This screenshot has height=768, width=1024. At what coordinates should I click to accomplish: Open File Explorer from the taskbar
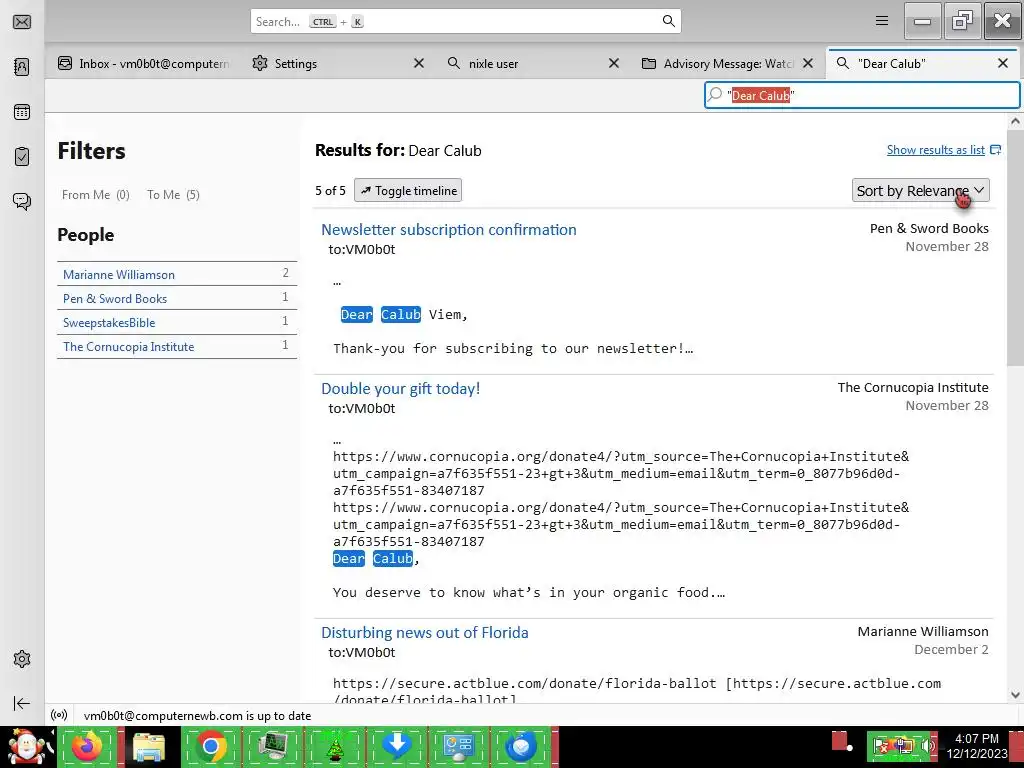point(149,747)
